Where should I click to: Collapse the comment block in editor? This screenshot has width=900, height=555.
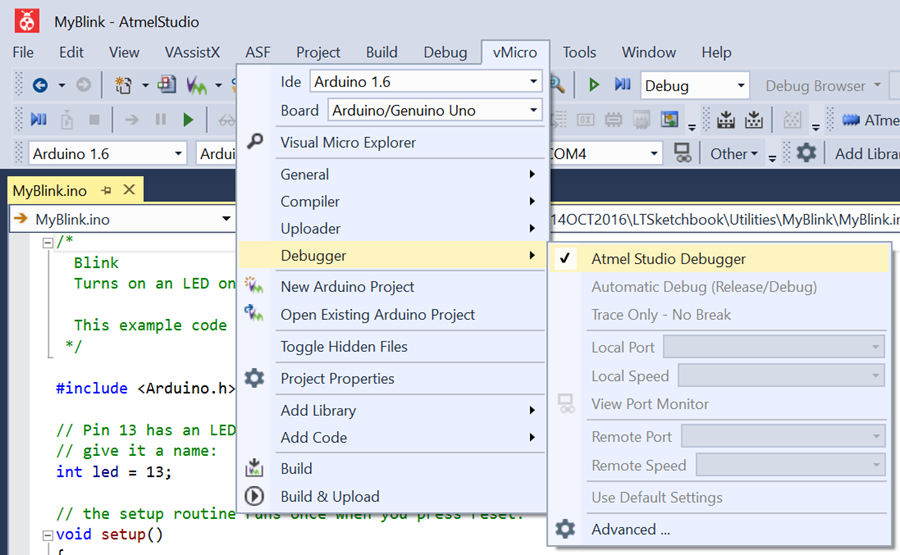coord(48,243)
